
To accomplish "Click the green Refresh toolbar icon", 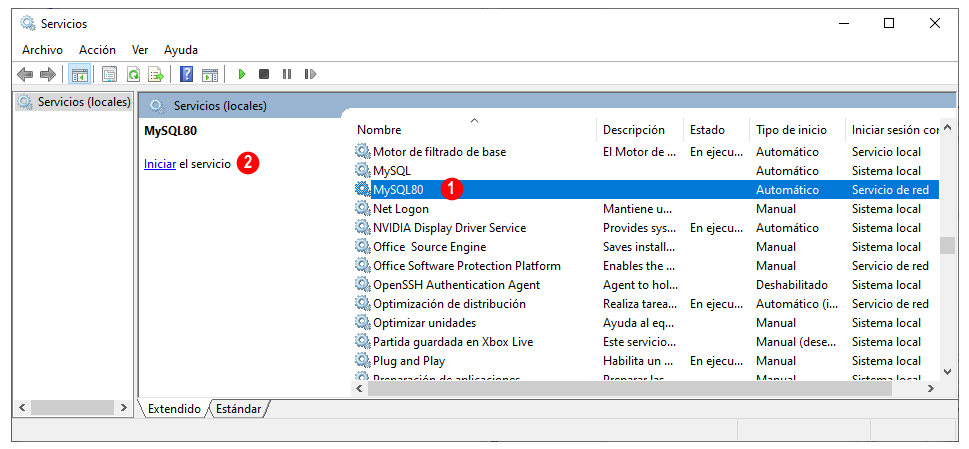I will point(133,75).
